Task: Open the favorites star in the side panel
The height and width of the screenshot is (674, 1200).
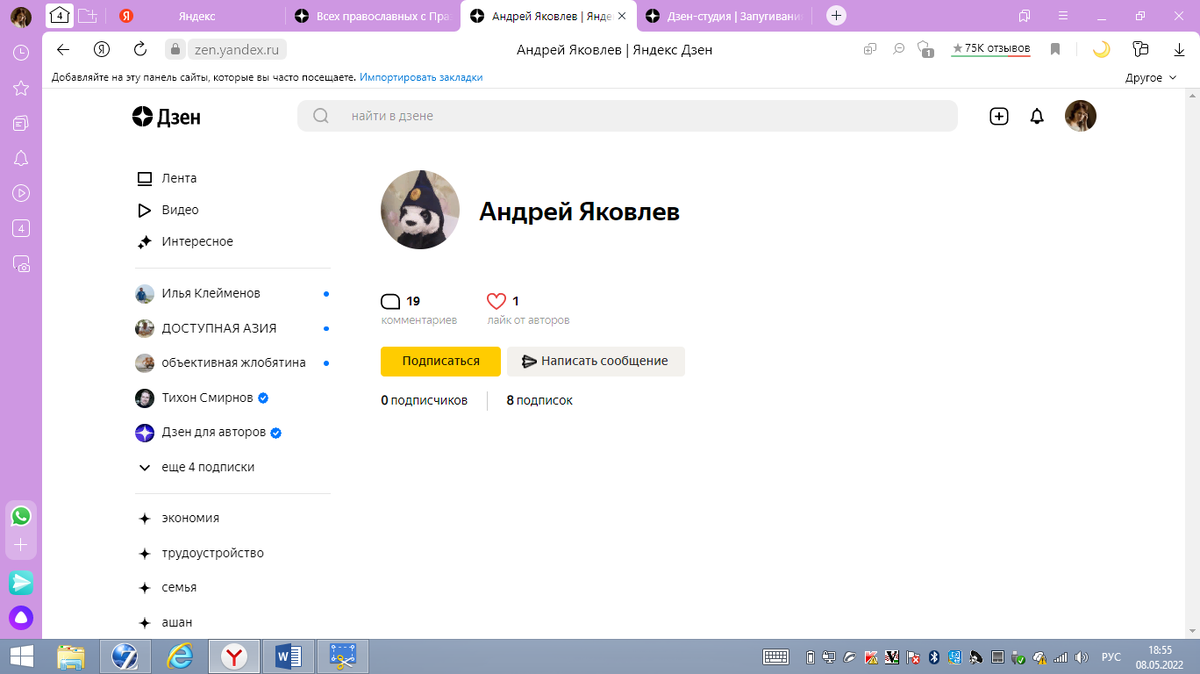Action: click(21, 88)
